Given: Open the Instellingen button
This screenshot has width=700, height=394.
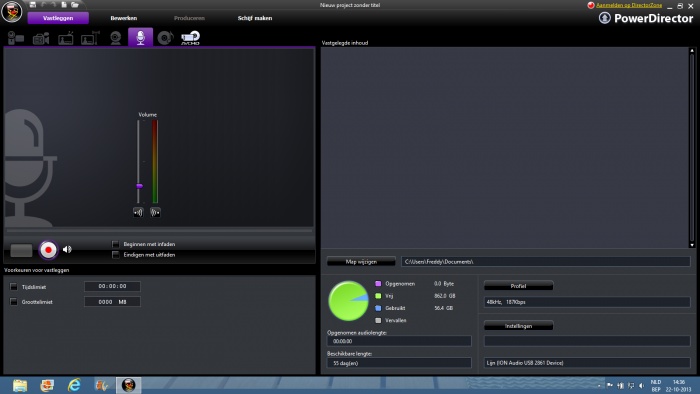Looking at the screenshot, I should (x=518, y=326).
